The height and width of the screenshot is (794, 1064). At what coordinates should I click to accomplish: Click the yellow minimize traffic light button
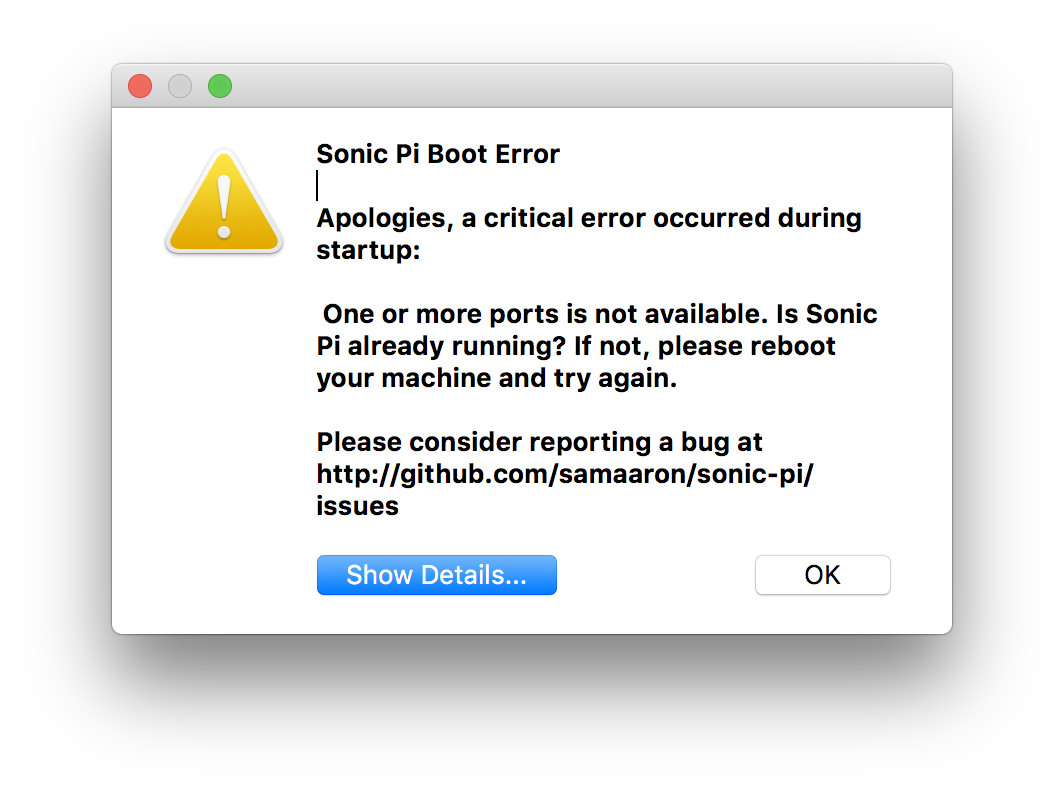(180, 86)
